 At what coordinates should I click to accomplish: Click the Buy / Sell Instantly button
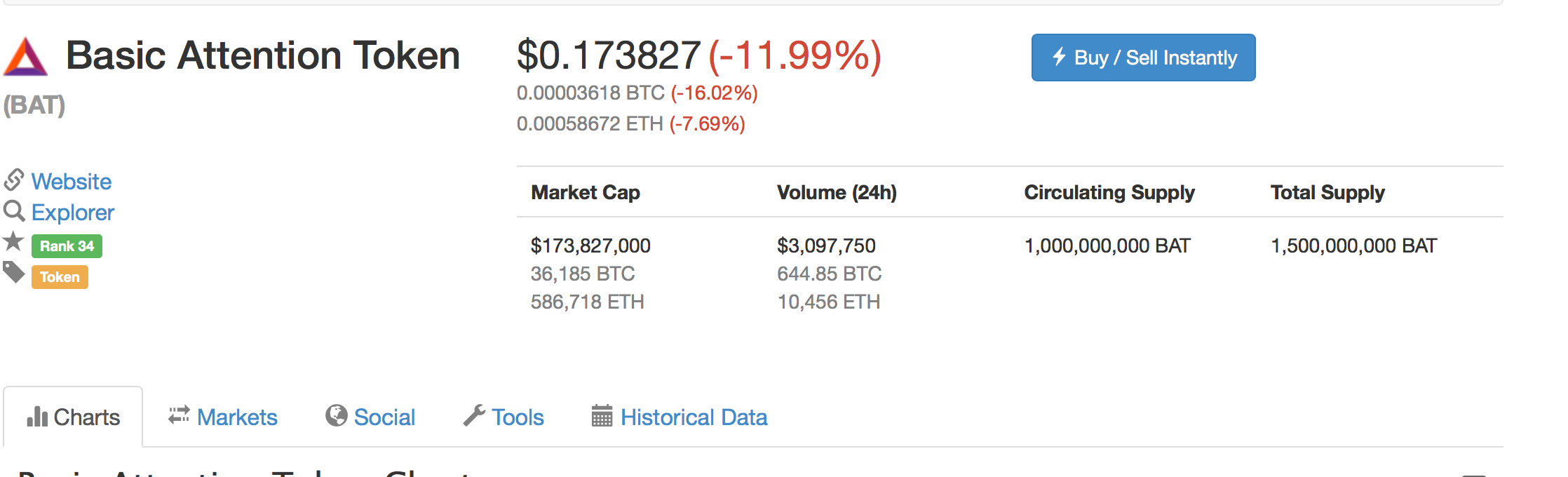pyautogui.click(x=1143, y=58)
